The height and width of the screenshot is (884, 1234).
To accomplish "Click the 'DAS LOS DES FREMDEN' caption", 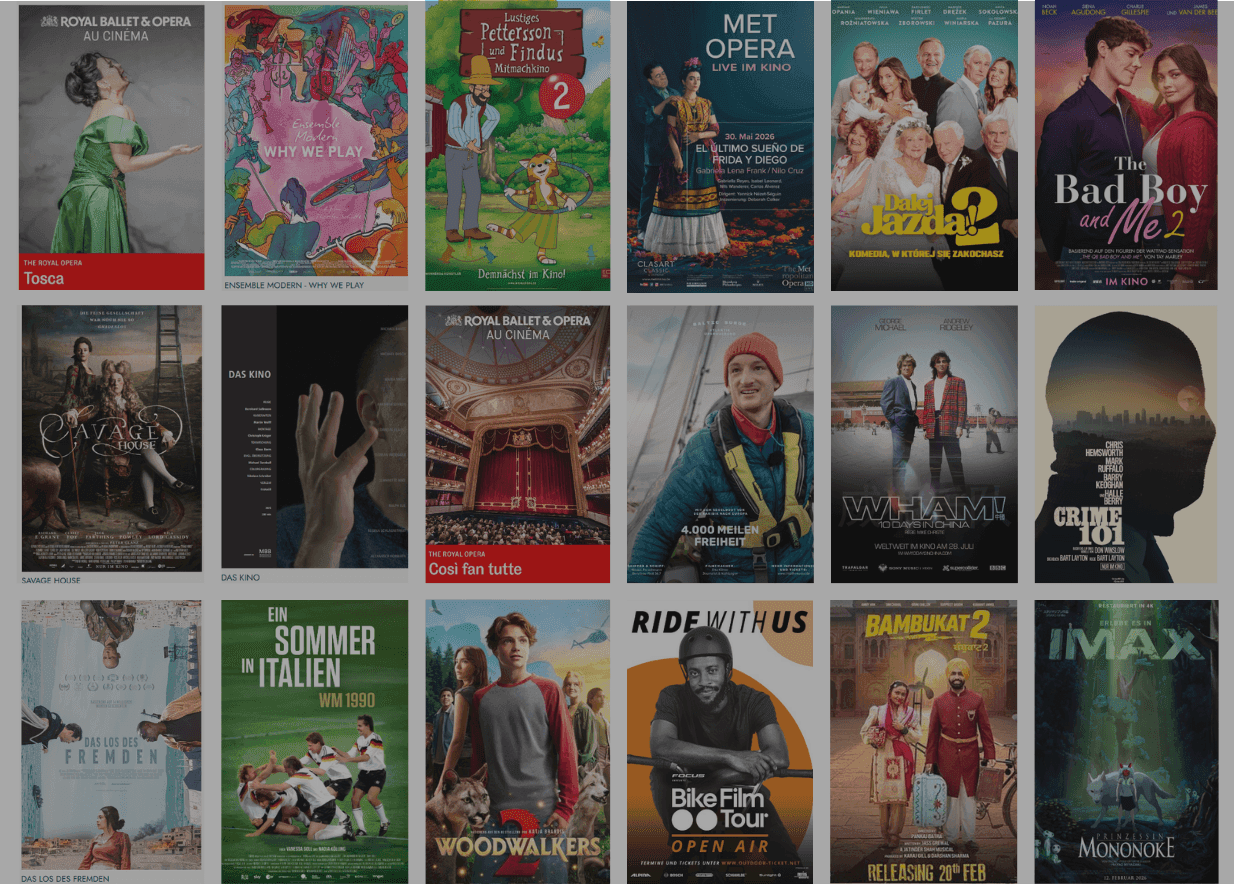I will click(x=65, y=878).
